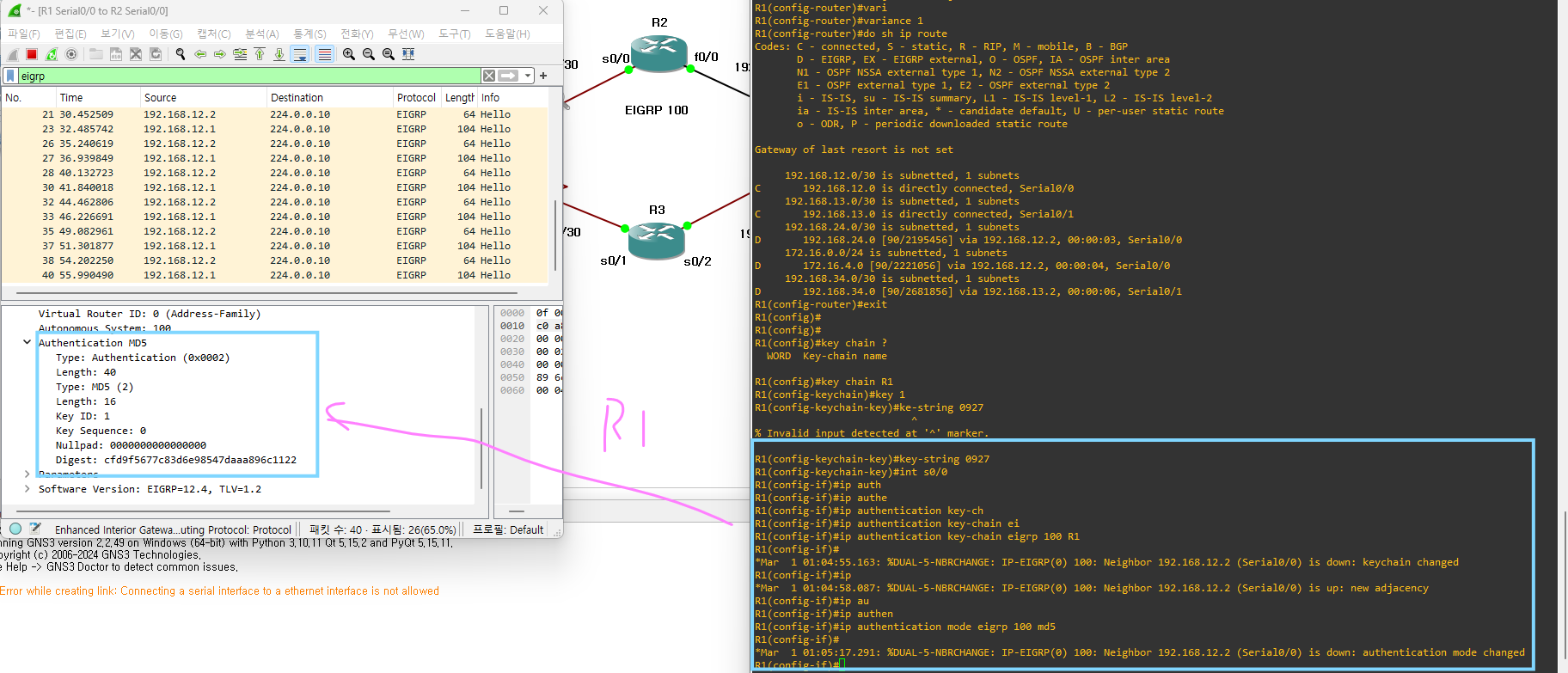Select packet number 40 at time 55.990490
This screenshot has height=673, width=1568.
coord(275,275)
